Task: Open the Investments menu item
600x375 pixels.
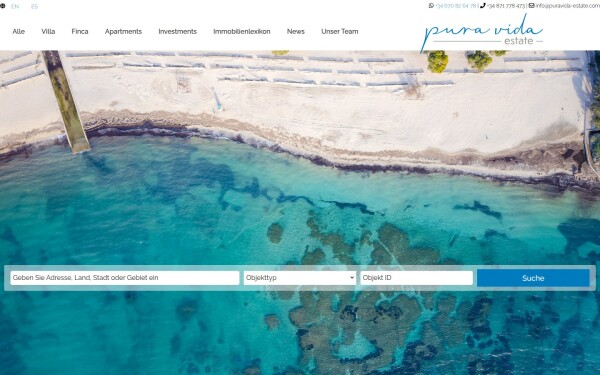Action: 178,31
